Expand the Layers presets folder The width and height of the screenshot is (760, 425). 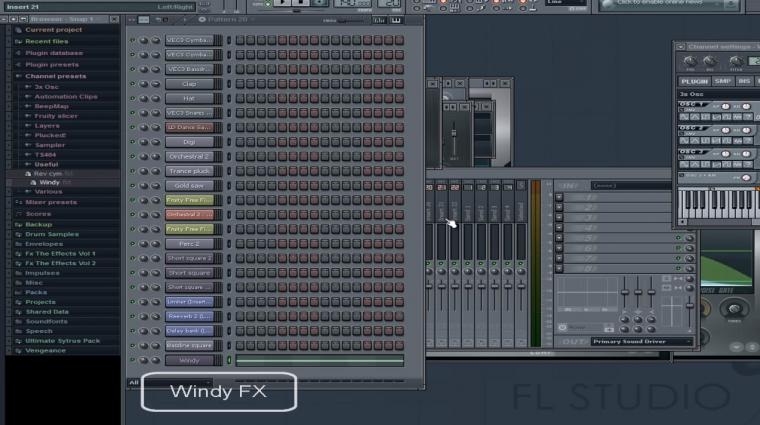point(28,126)
